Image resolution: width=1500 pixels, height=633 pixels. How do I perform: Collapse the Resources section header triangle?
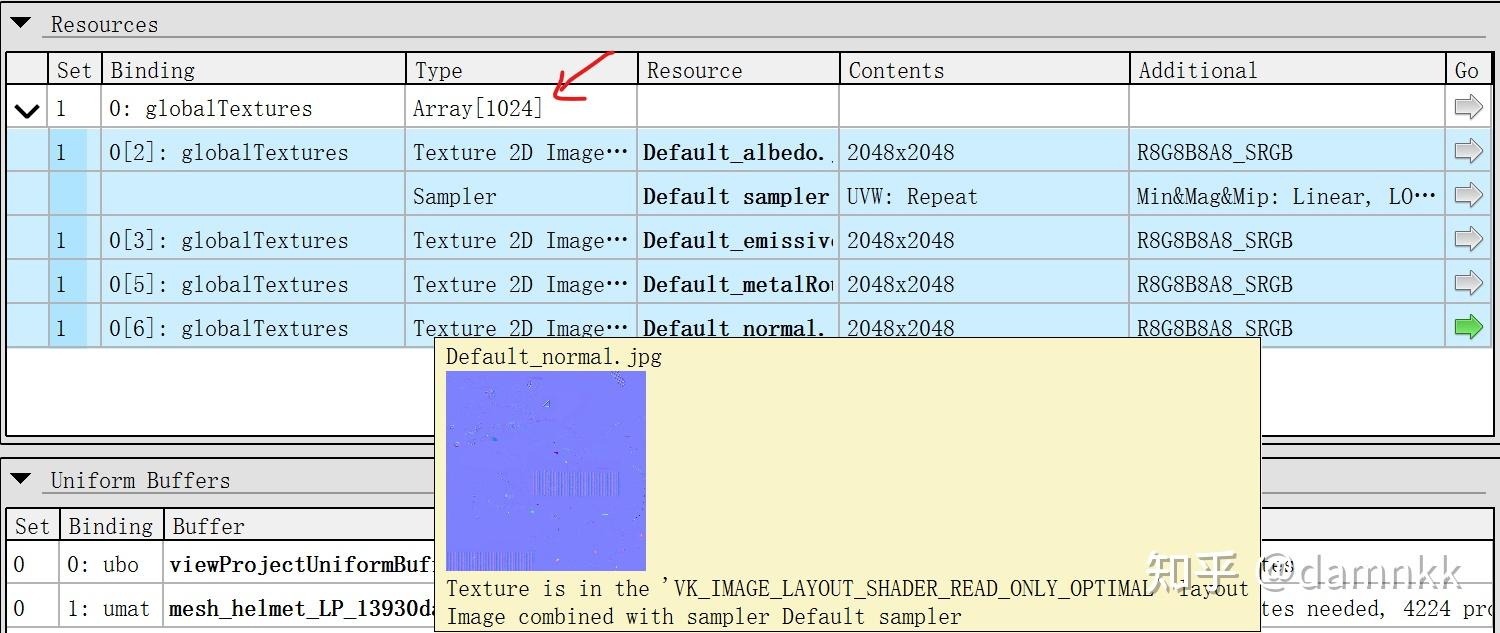[19, 20]
